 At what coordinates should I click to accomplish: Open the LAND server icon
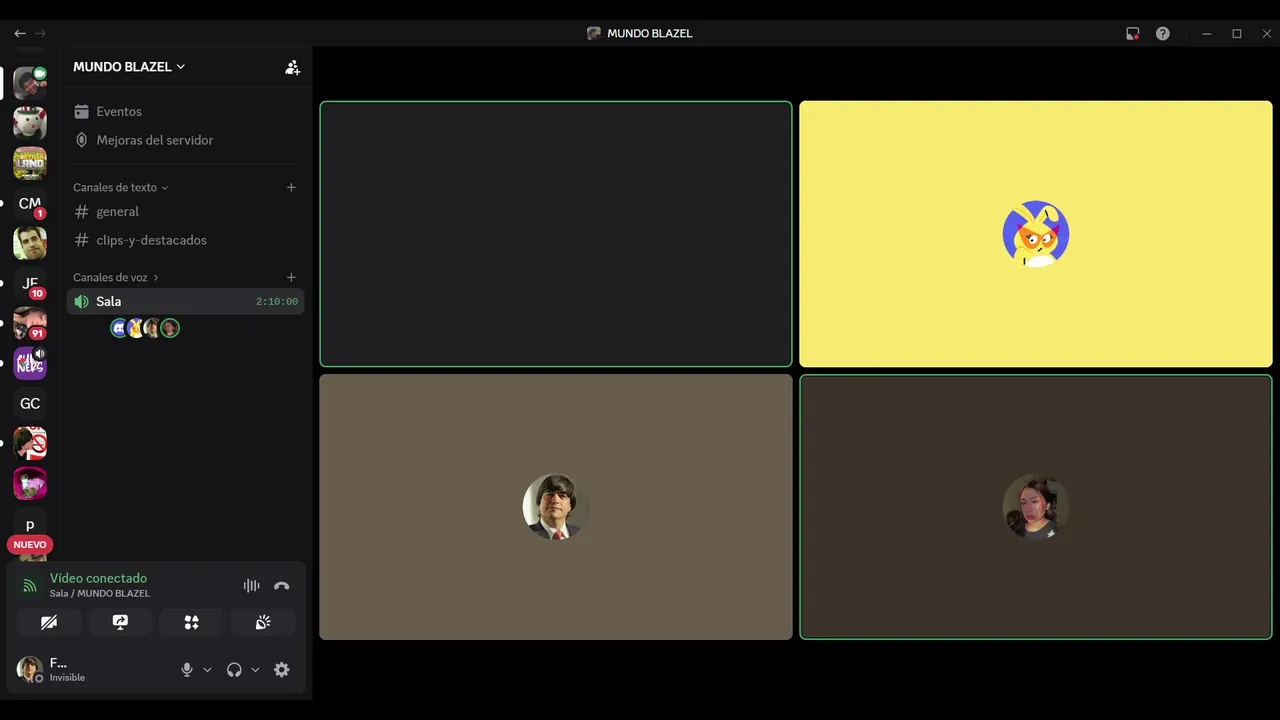click(x=30, y=163)
